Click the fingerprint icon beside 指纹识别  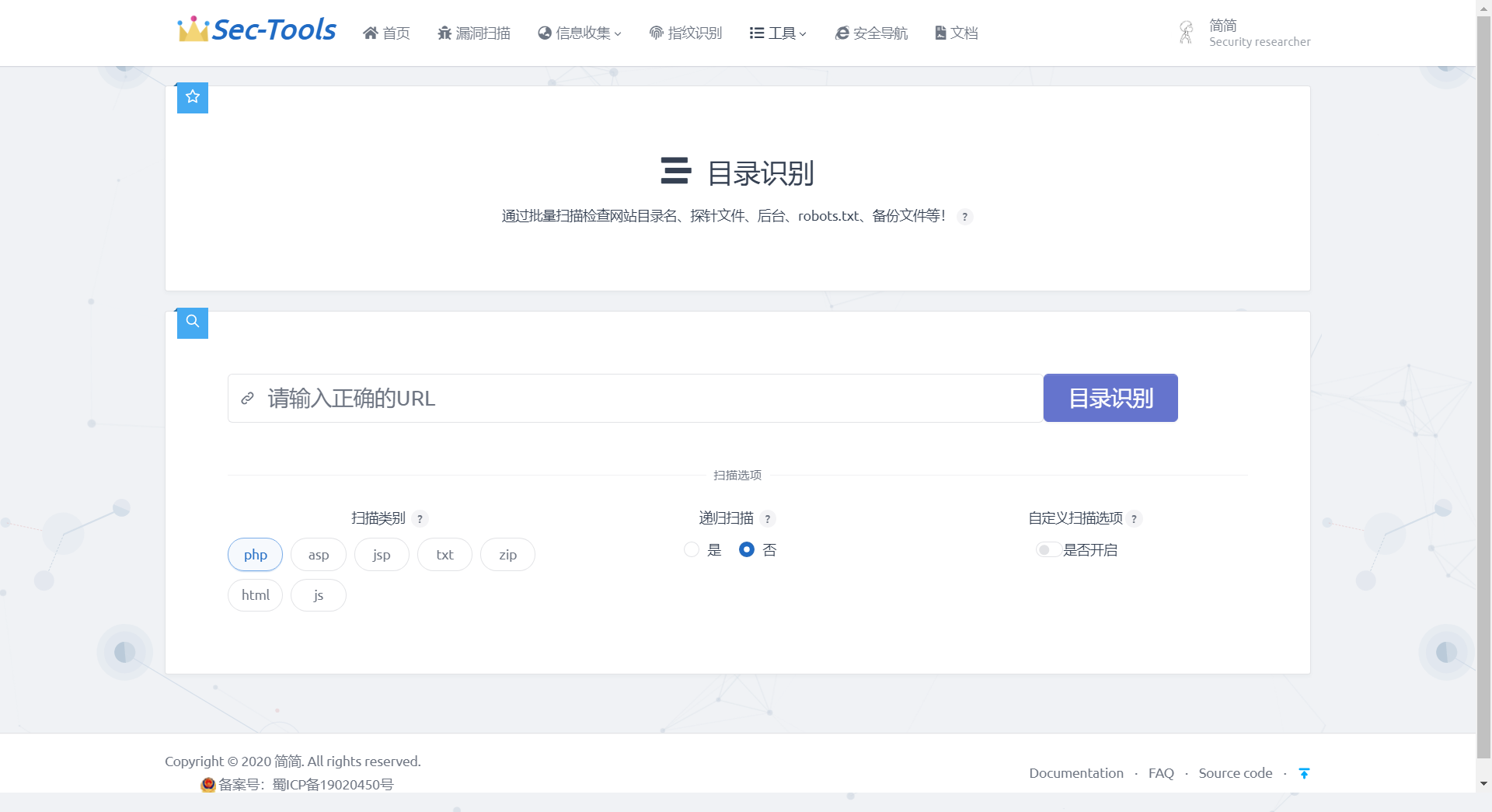(657, 33)
